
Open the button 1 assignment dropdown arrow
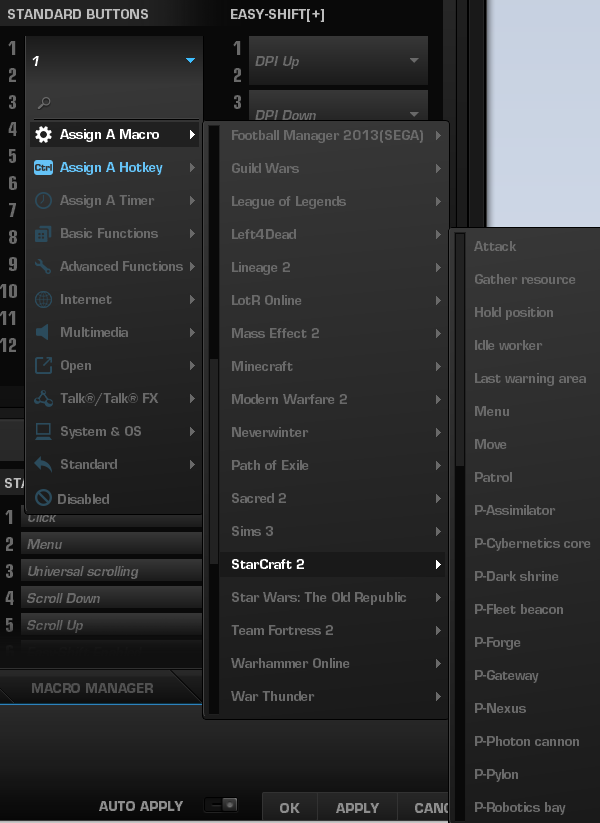click(191, 60)
